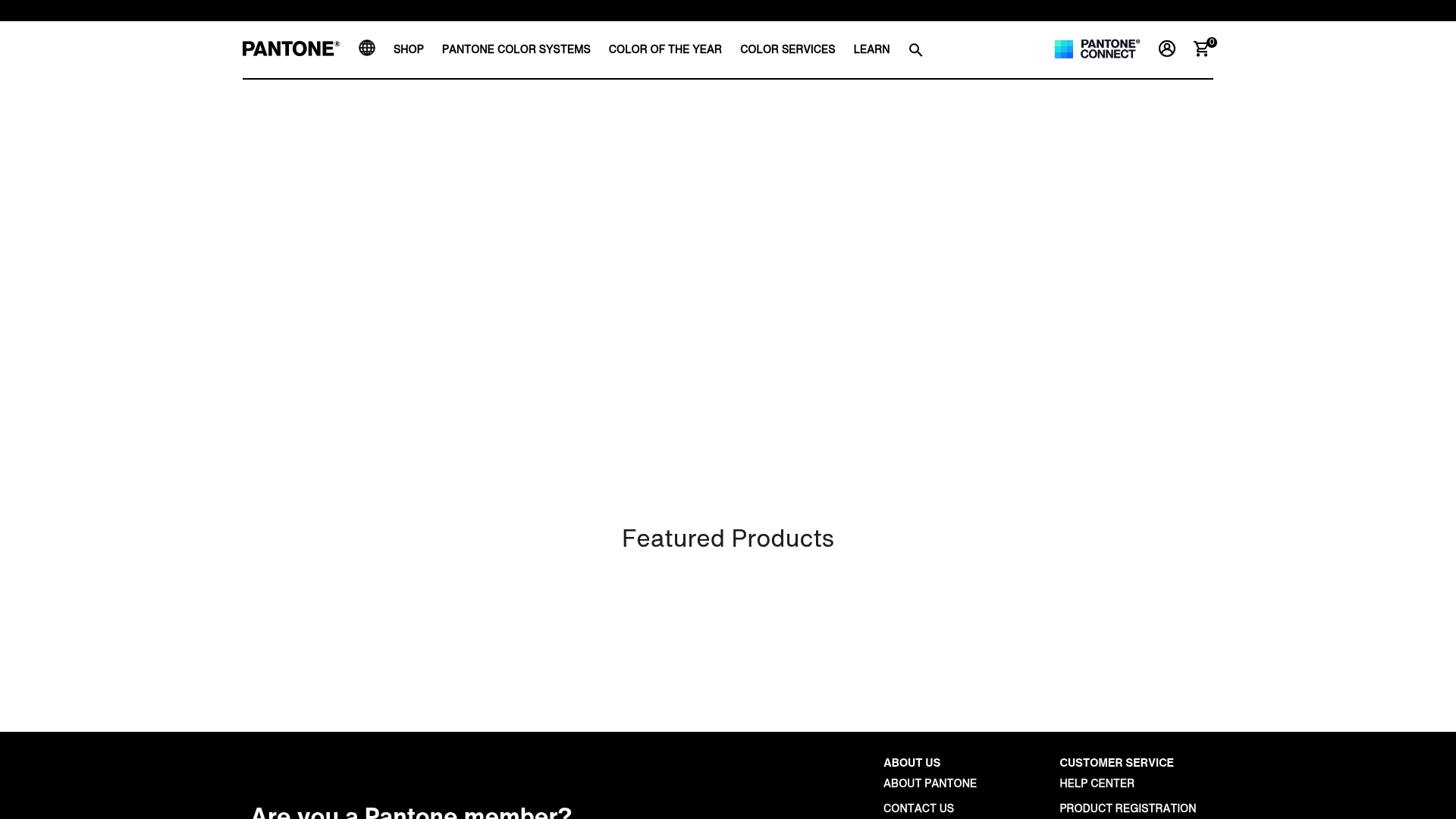Open Pantone Connect from the header
1456x819 pixels.
1097,49
